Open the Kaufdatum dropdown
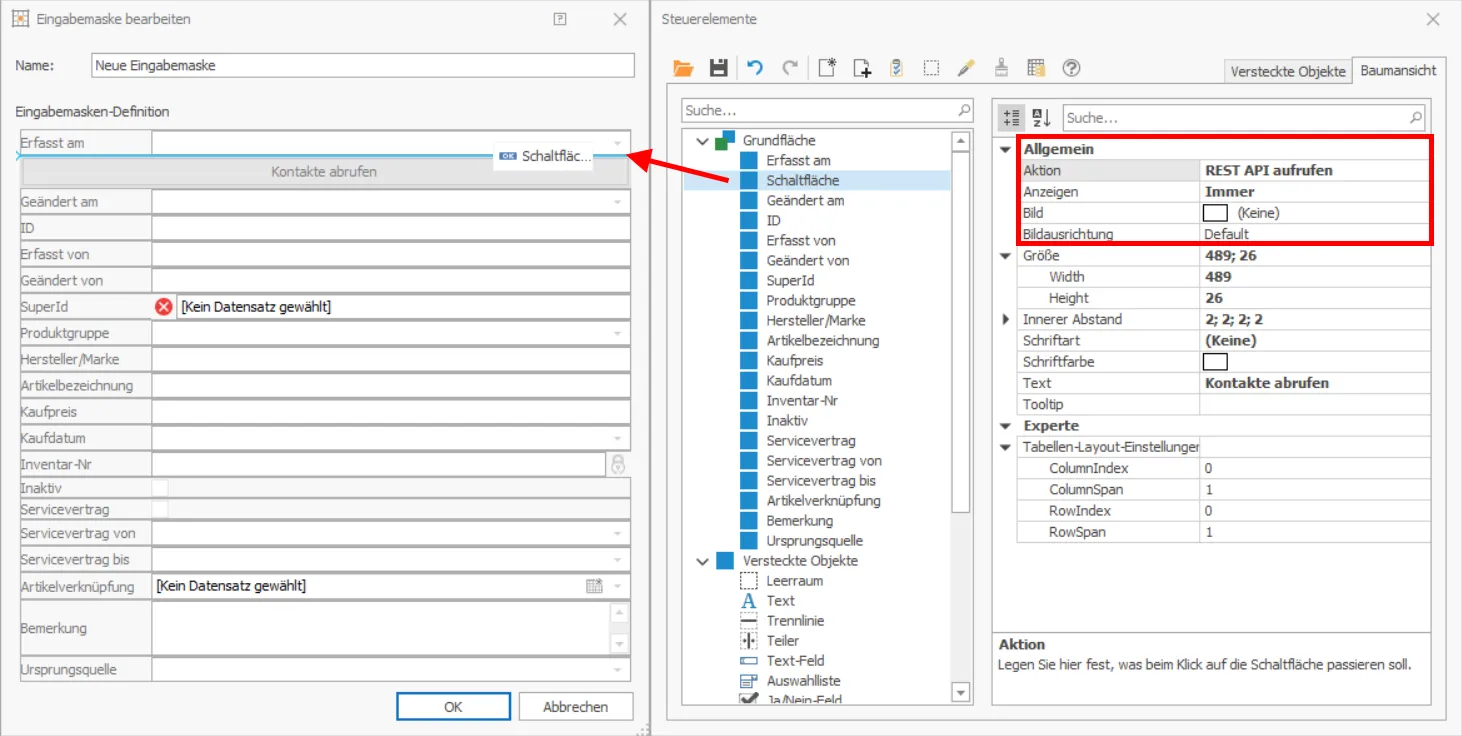This screenshot has height=736, width=1462. [x=618, y=438]
